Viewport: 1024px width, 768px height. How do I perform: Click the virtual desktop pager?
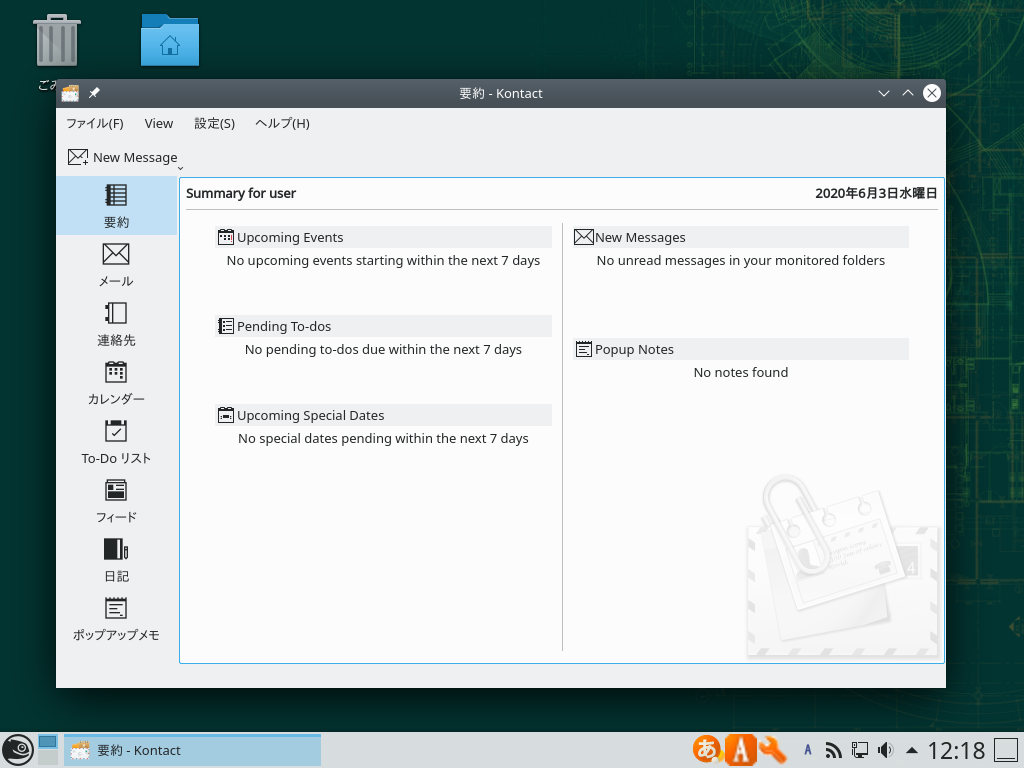(48, 750)
